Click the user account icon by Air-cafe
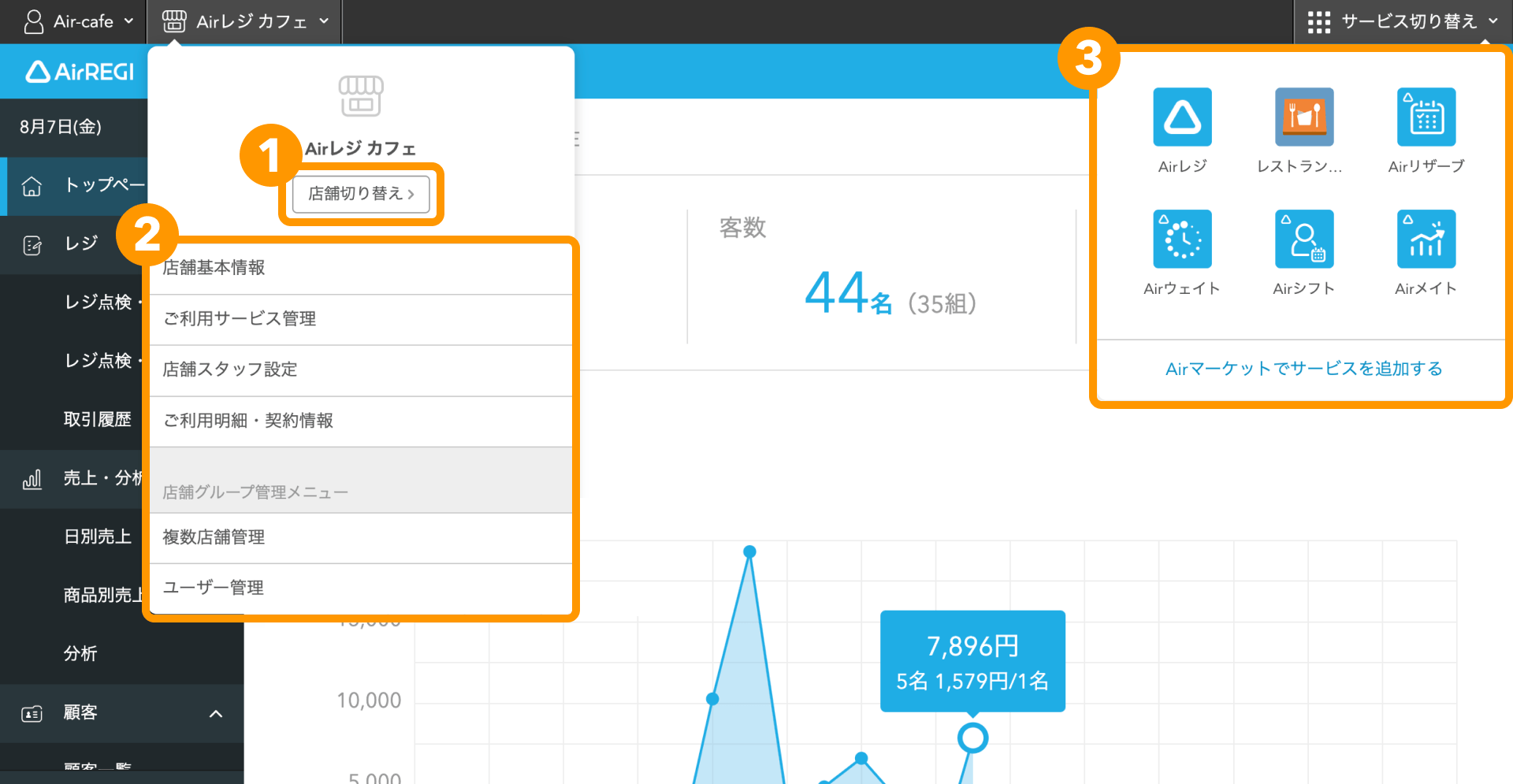This screenshot has height=784, width=1513. pyautogui.click(x=34, y=21)
